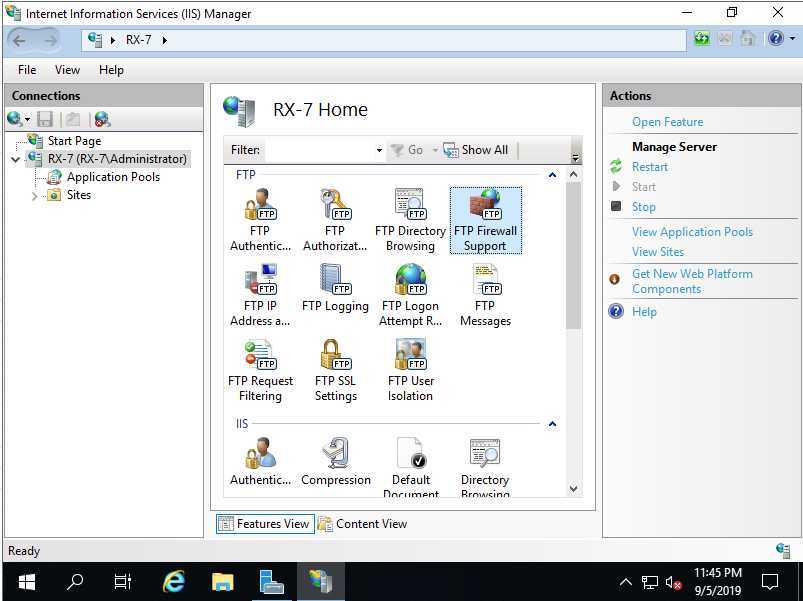Open the FTP SSL Settings feature
Viewport: 803px width, 601px height.
coord(335,370)
